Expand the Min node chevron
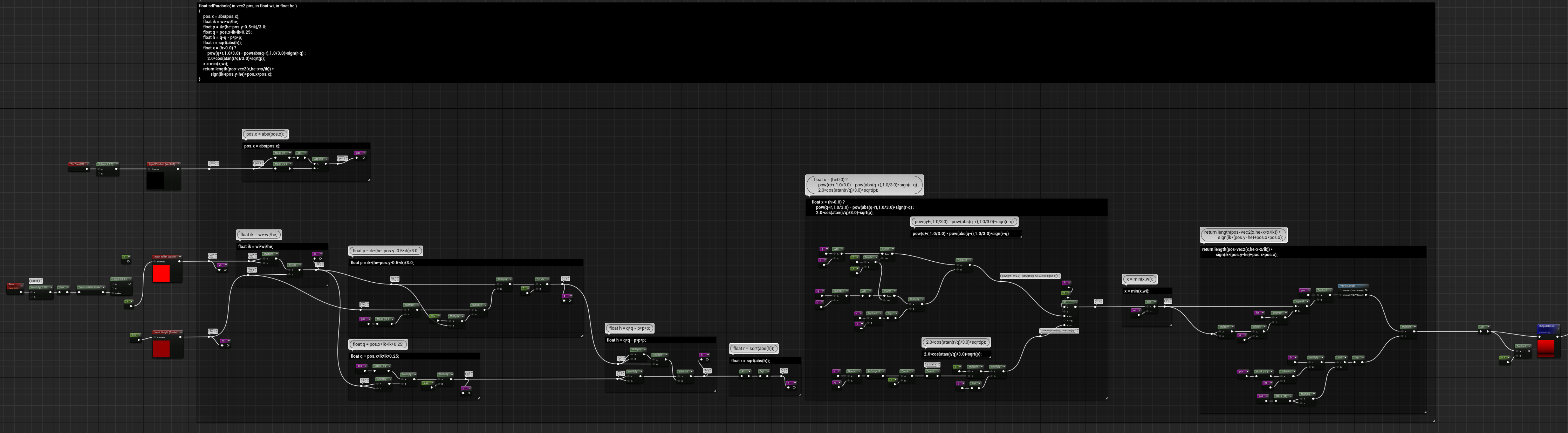Viewport: 1568px width, 433px height. [x=1155, y=302]
